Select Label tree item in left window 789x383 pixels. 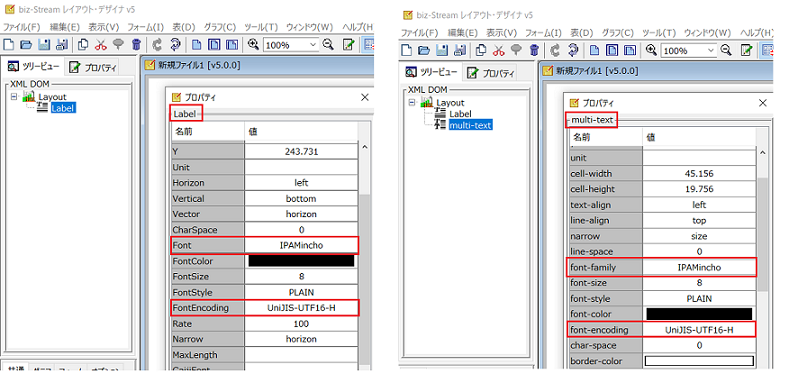pos(63,107)
